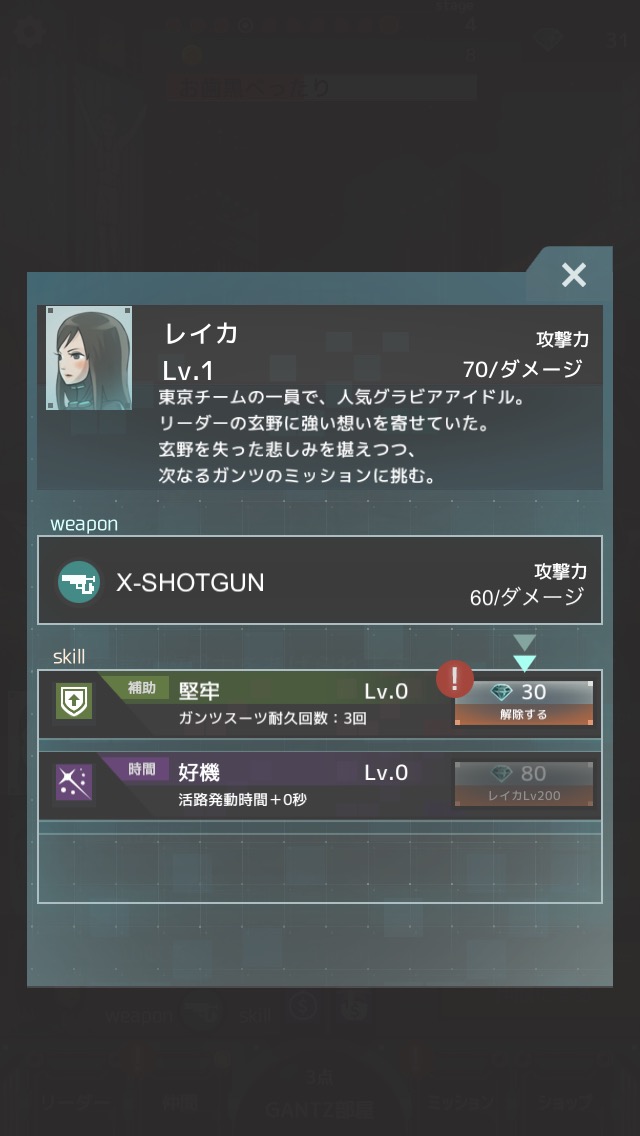Tap the 好機 sparkle skill icon
The width and height of the screenshot is (640, 1136).
pyautogui.click(x=75, y=784)
